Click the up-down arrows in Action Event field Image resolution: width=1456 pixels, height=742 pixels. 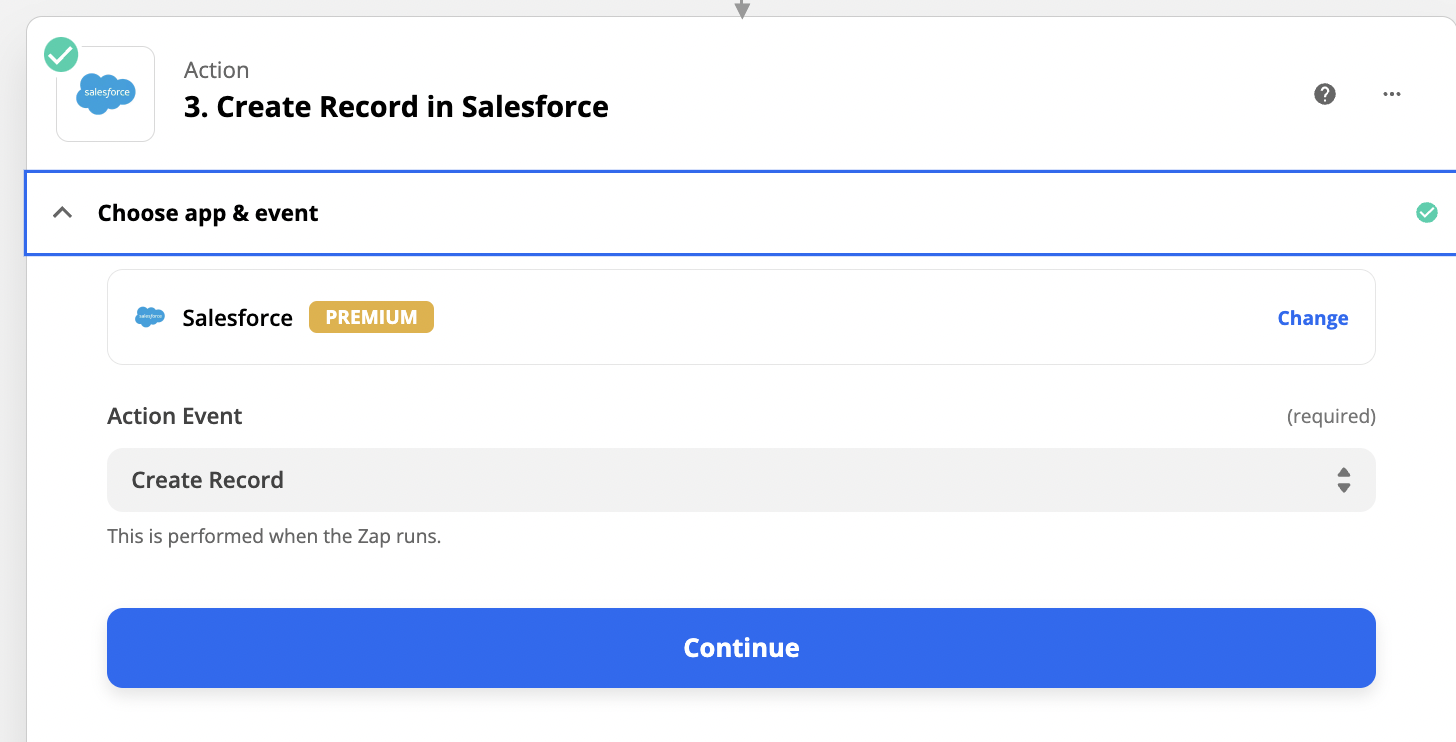point(1344,480)
